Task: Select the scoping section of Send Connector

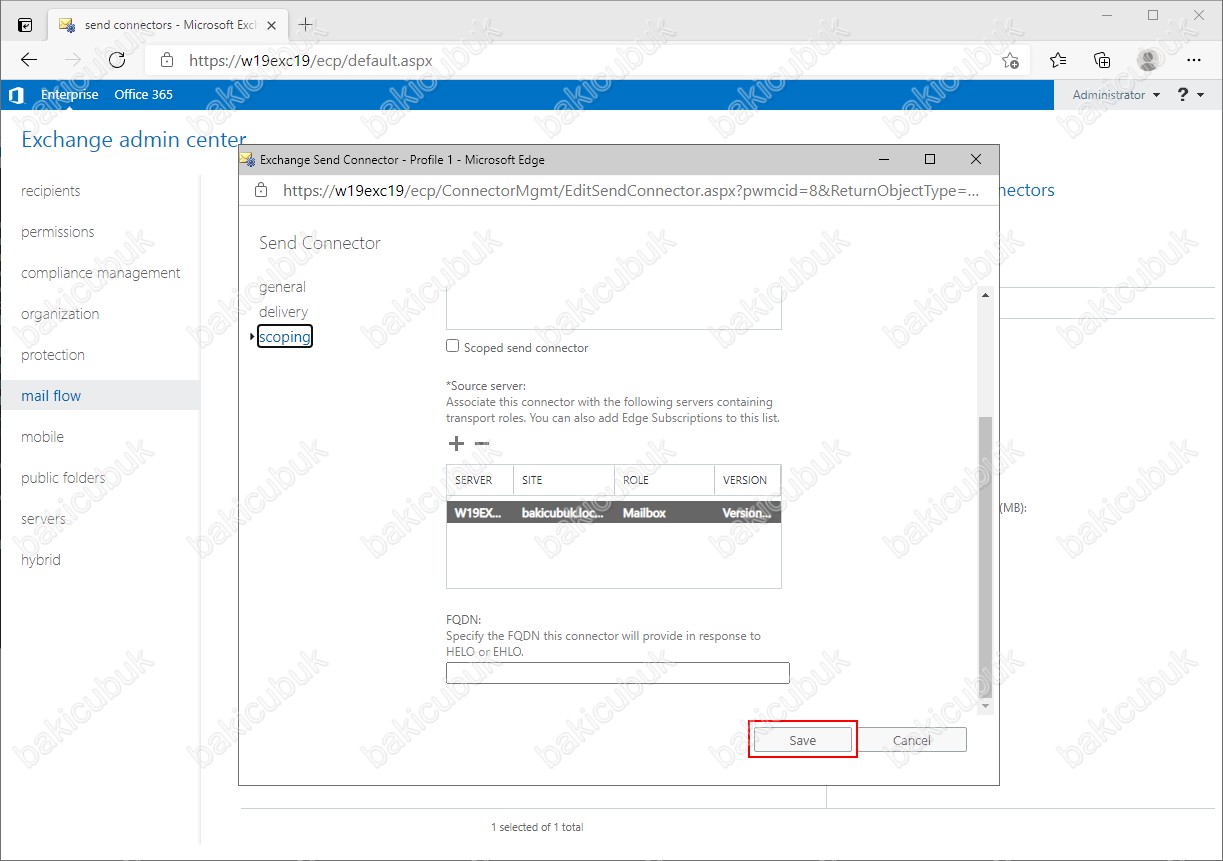Action: [285, 337]
